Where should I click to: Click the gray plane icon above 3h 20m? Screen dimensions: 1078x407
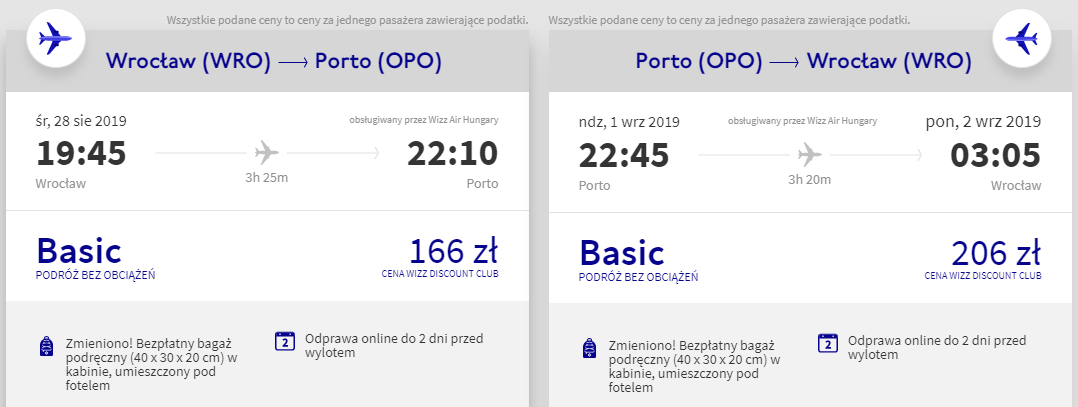pyautogui.click(x=809, y=154)
